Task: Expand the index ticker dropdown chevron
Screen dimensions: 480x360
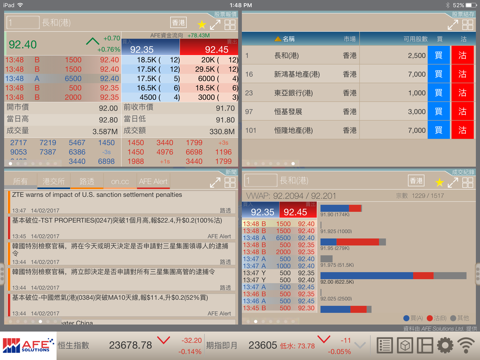Action: click(x=360, y=345)
